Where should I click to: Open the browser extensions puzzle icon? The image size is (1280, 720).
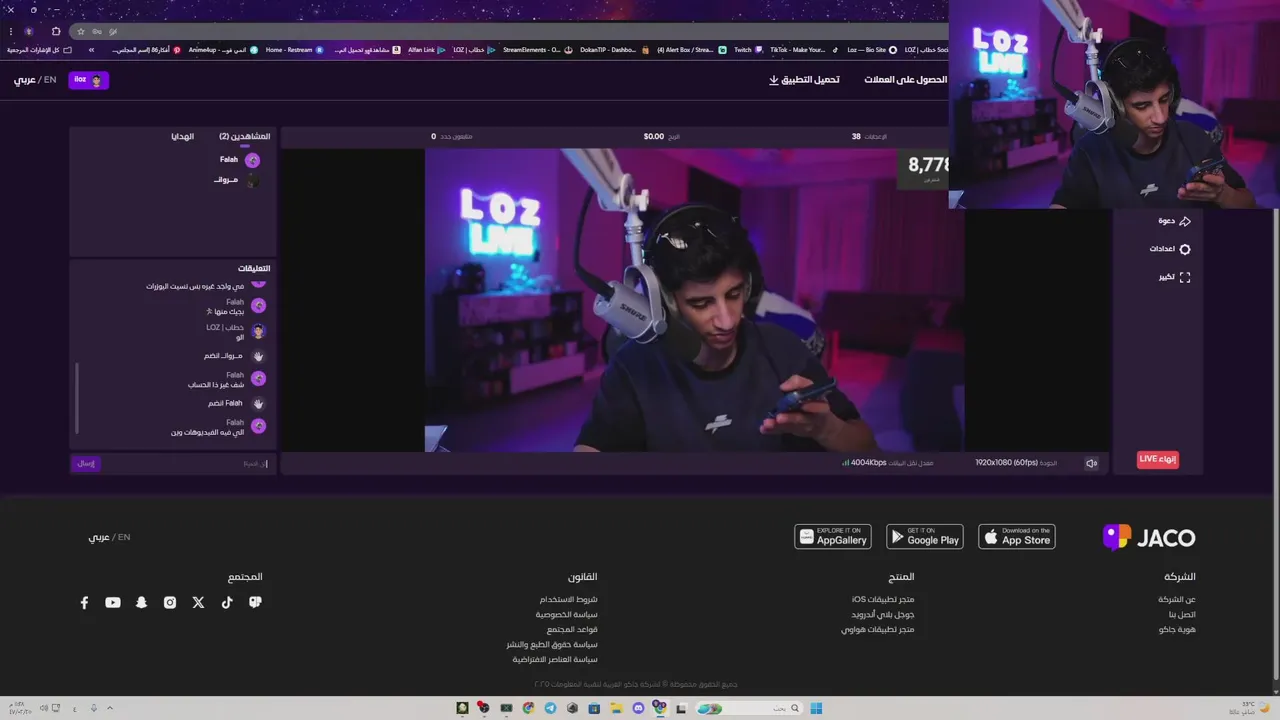pos(56,31)
